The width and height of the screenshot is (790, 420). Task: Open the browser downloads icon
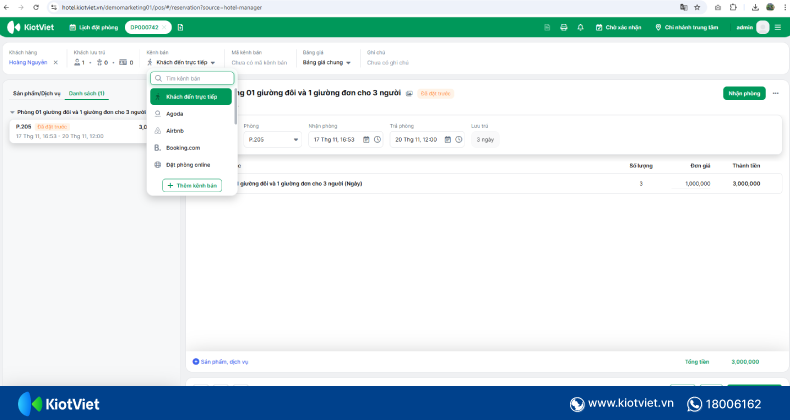(755, 8)
